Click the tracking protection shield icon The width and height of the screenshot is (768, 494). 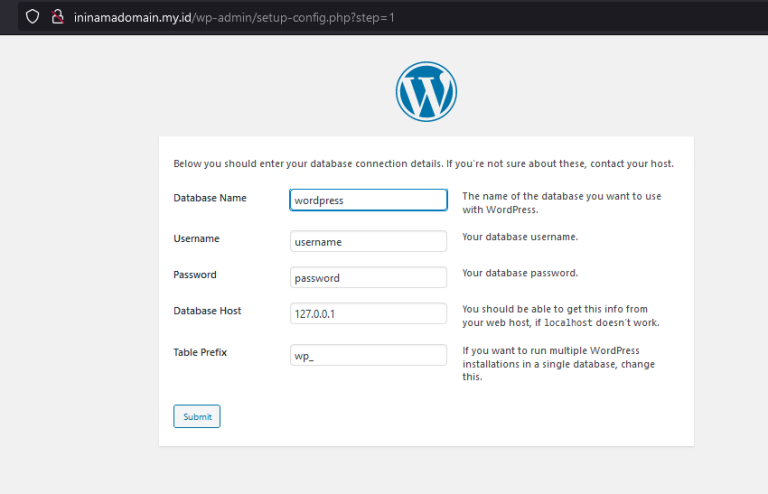(32, 17)
